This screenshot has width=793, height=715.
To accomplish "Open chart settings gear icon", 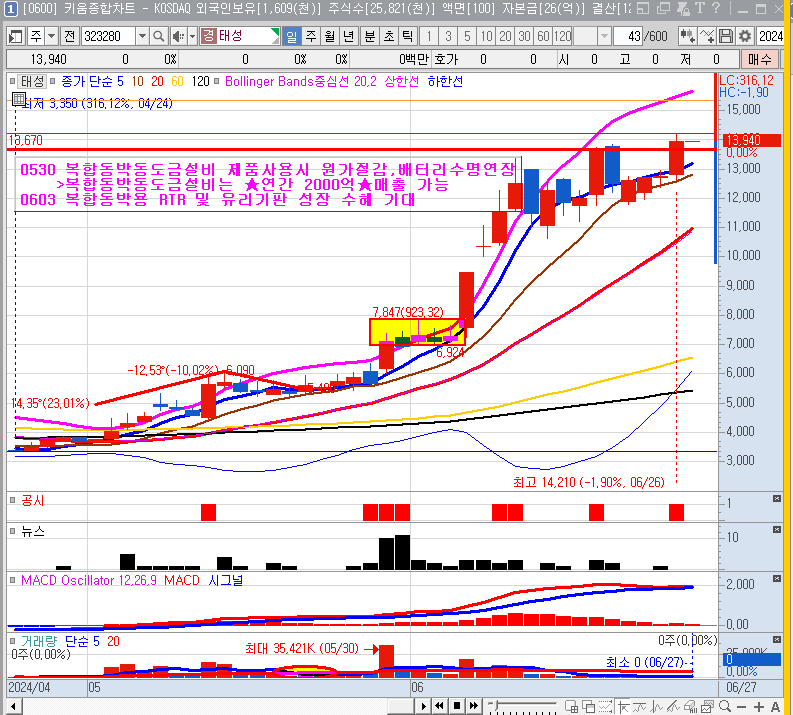I will point(745,36).
